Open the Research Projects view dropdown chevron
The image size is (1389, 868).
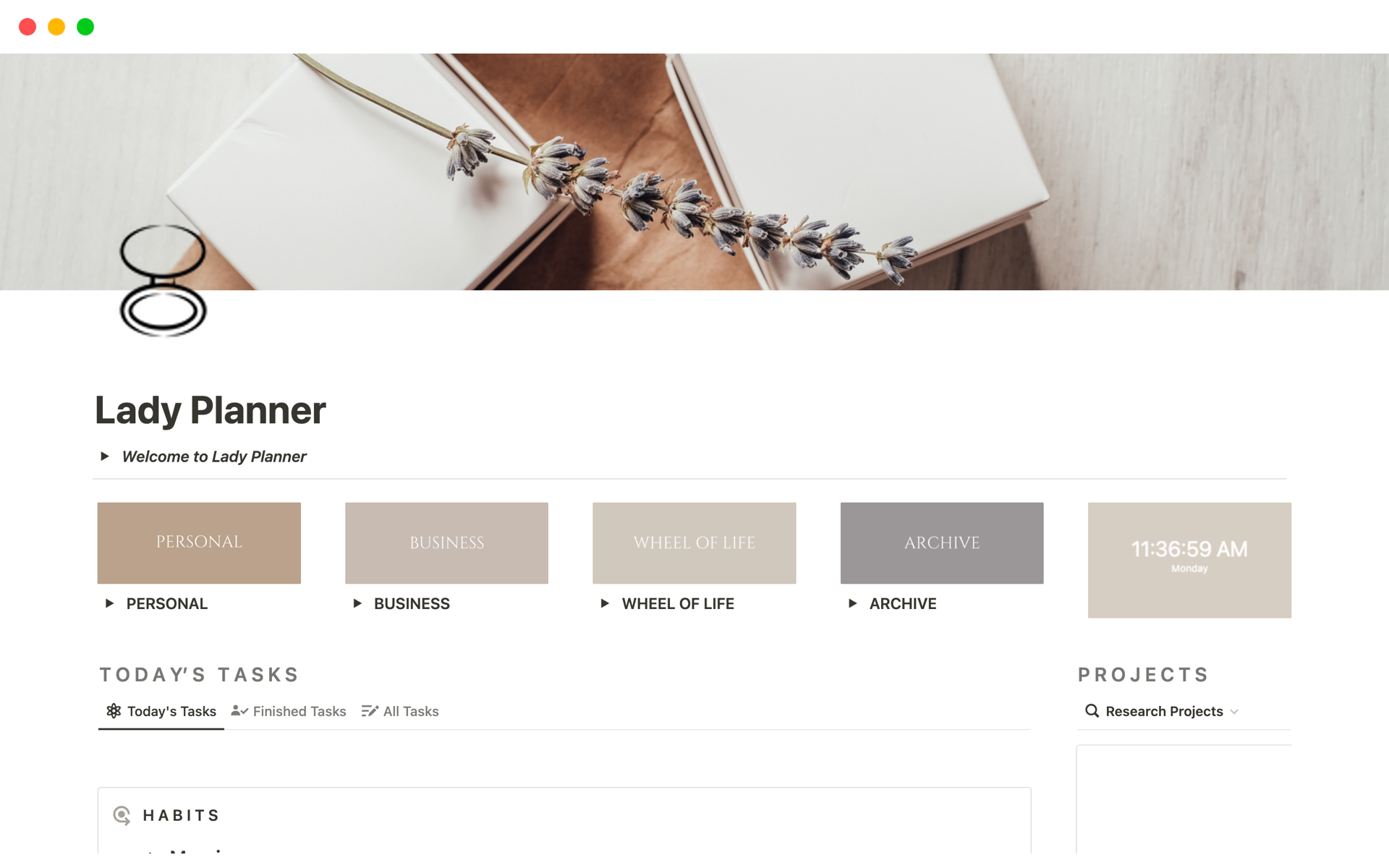click(x=1234, y=712)
